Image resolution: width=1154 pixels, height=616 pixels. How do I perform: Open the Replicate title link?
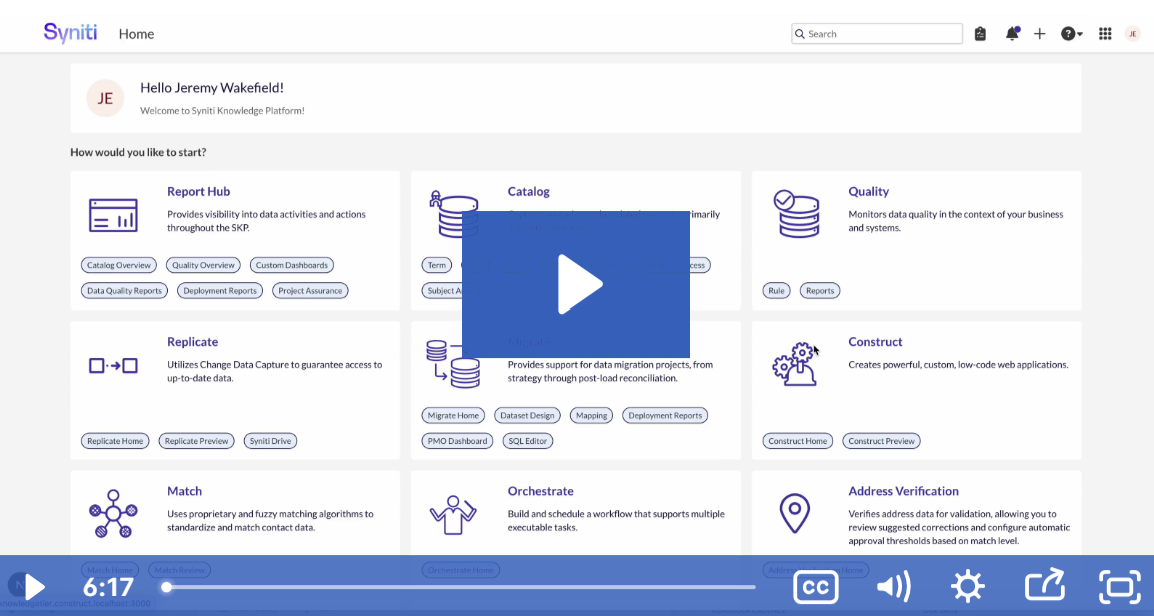tap(193, 341)
